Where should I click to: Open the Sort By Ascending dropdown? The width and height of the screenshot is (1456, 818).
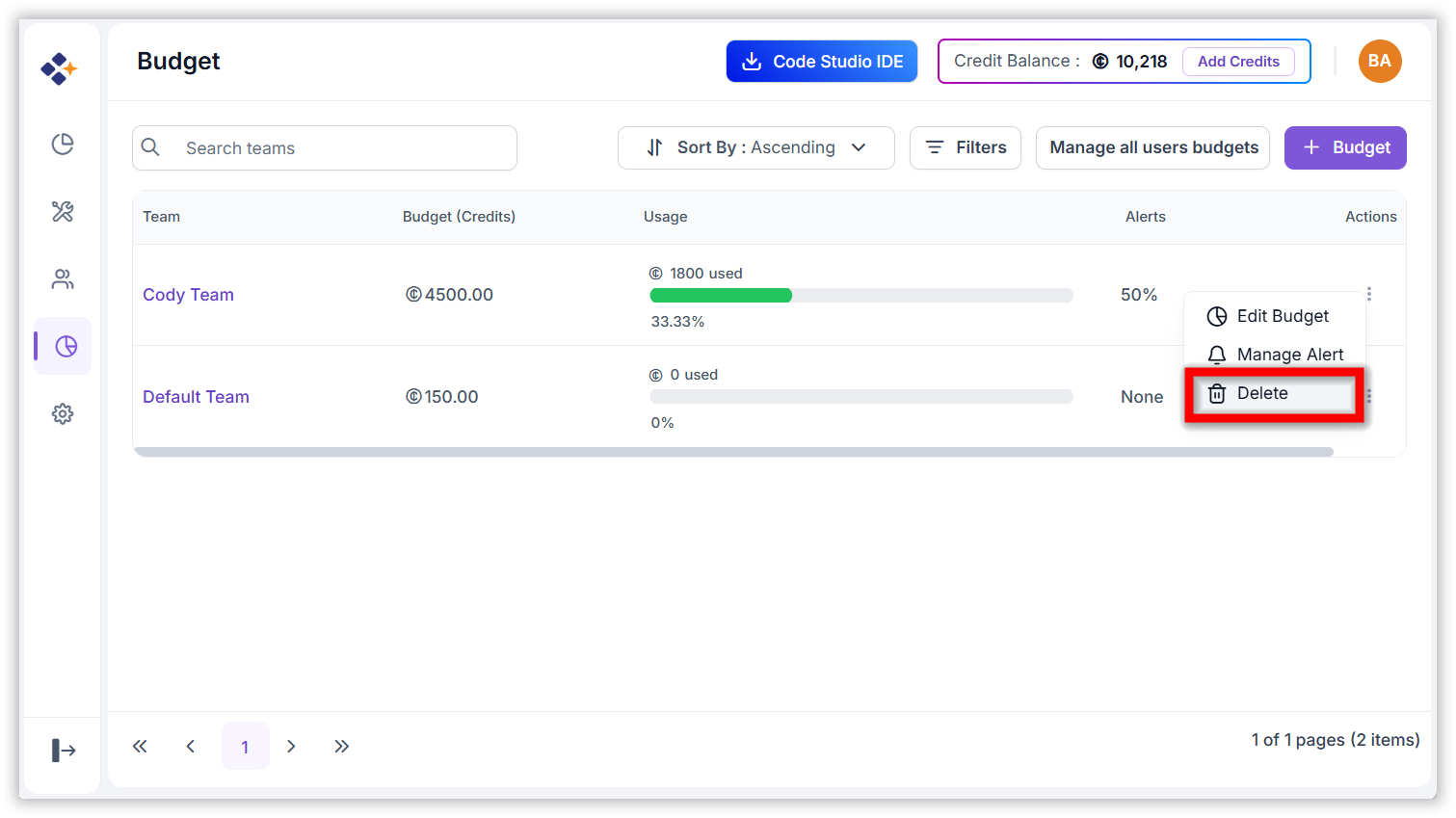[x=756, y=147]
